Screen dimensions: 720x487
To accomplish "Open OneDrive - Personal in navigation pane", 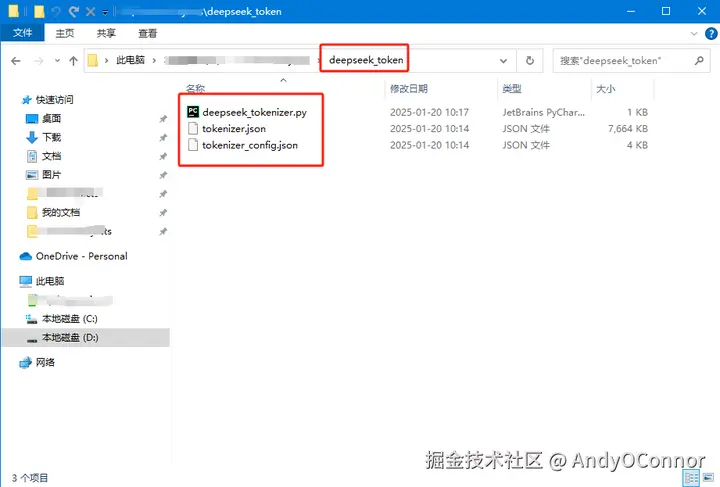I will tap(82, 256).
